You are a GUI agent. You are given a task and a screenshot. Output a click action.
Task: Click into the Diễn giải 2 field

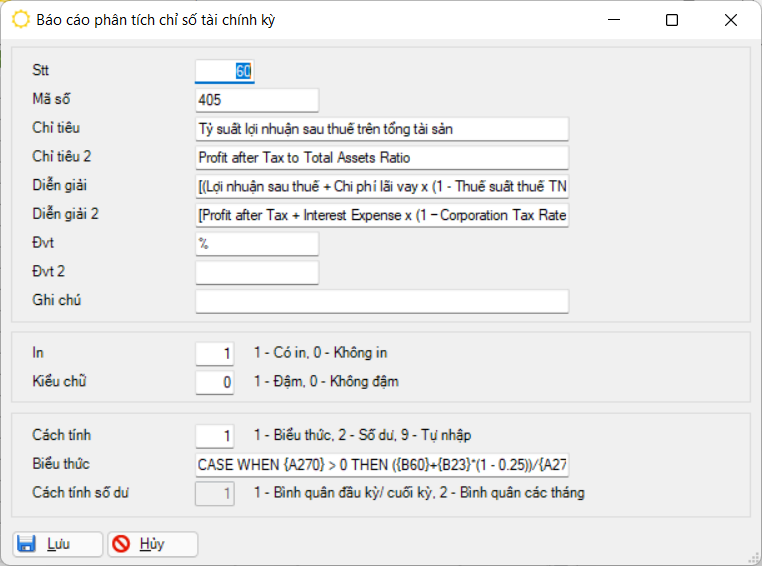click(x=382, y=216)
